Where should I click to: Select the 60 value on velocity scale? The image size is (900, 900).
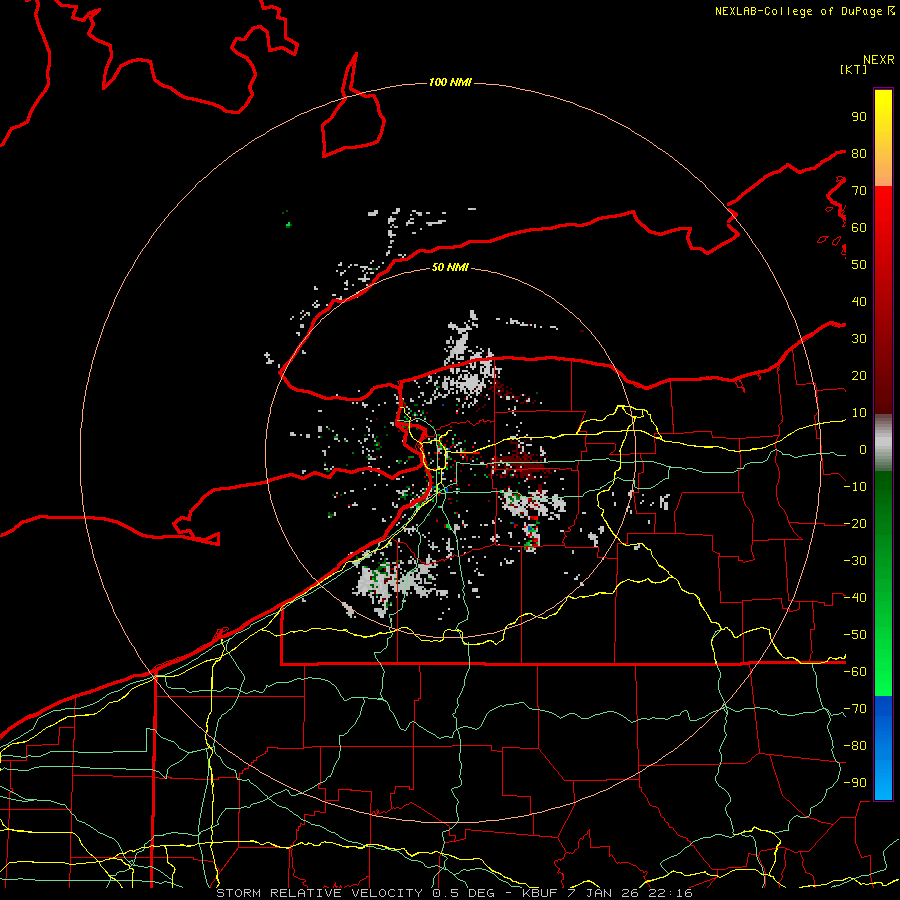tap(859, 227)
